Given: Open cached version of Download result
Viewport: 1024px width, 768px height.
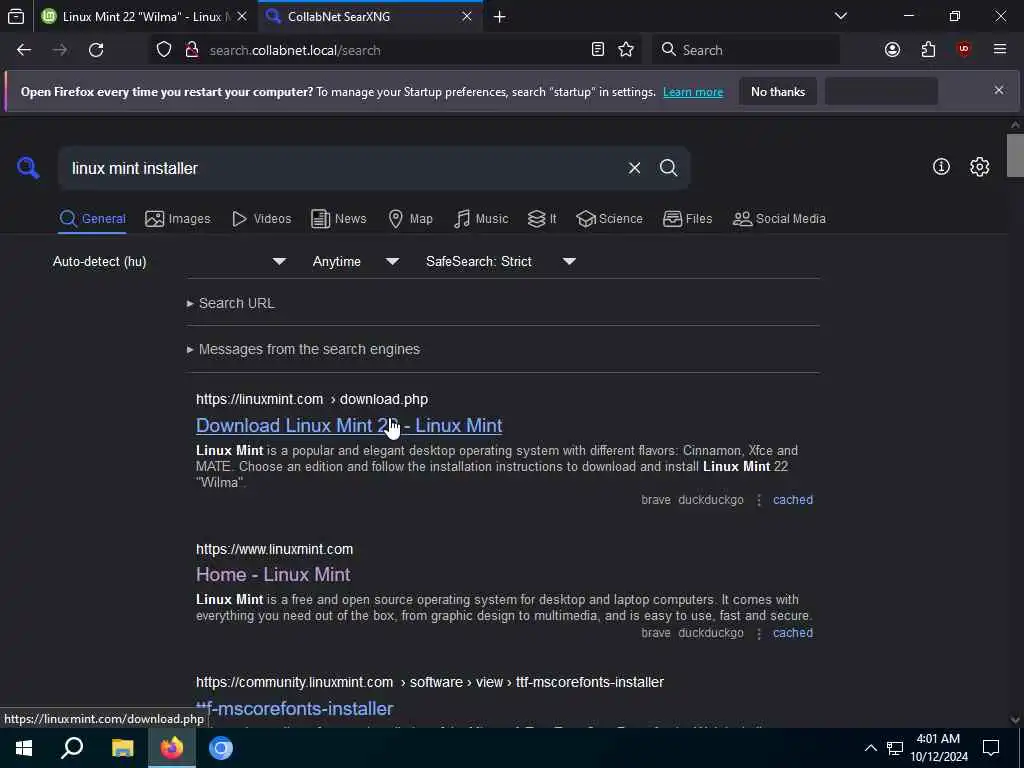Looking at the screenshot, I should tap(793, 500).
